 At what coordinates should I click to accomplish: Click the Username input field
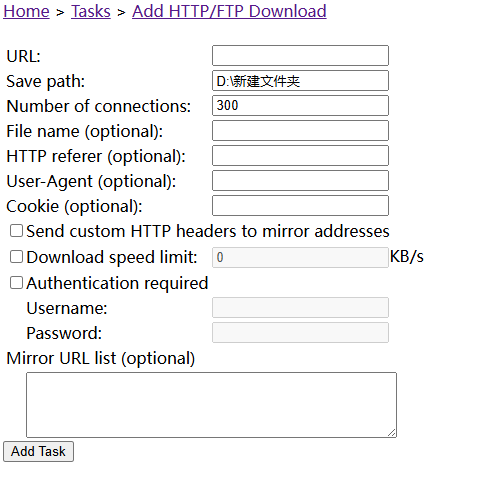point(300,307)
